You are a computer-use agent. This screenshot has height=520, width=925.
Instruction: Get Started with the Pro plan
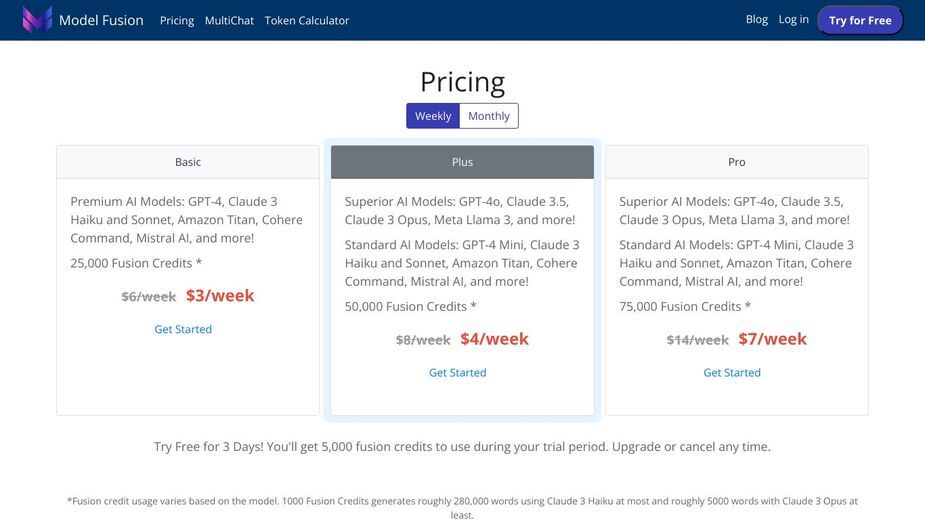click(732, 372)
